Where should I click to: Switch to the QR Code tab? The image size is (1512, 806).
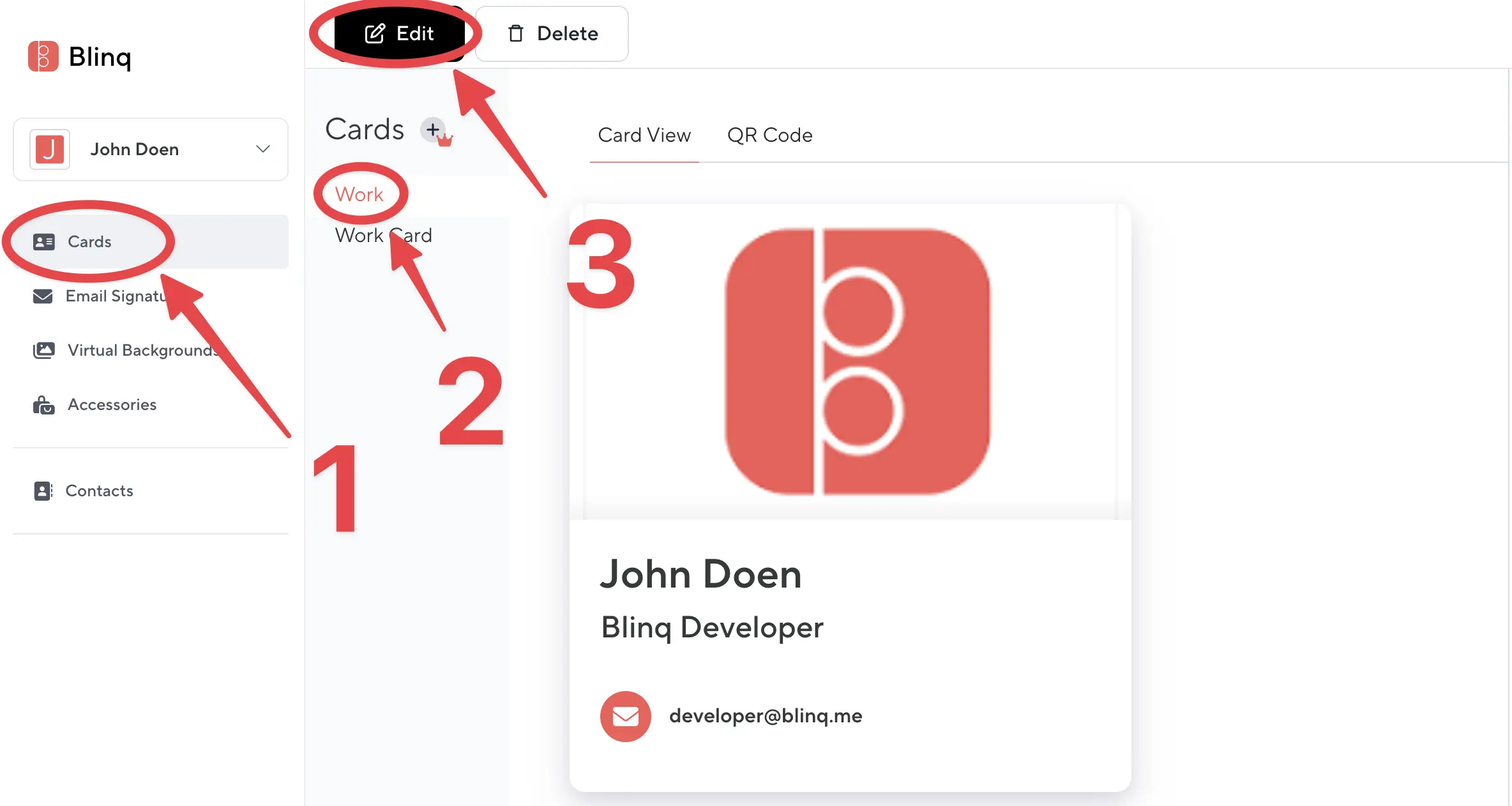click(769, 135)
